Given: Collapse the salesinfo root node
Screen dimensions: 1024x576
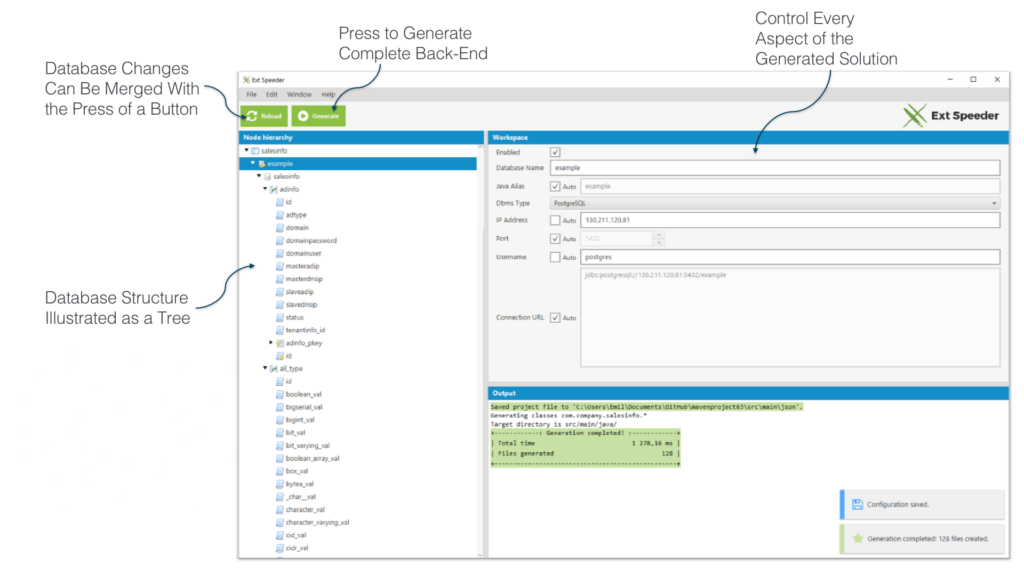Looking at the screenshot, I should click(247, 150).
